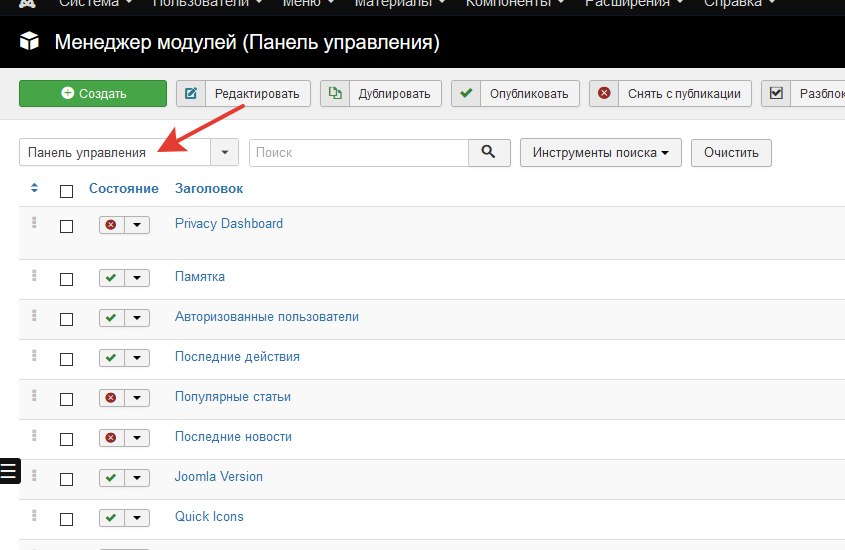Open the Последние новости module
The image size is (845, 550).
233,436
